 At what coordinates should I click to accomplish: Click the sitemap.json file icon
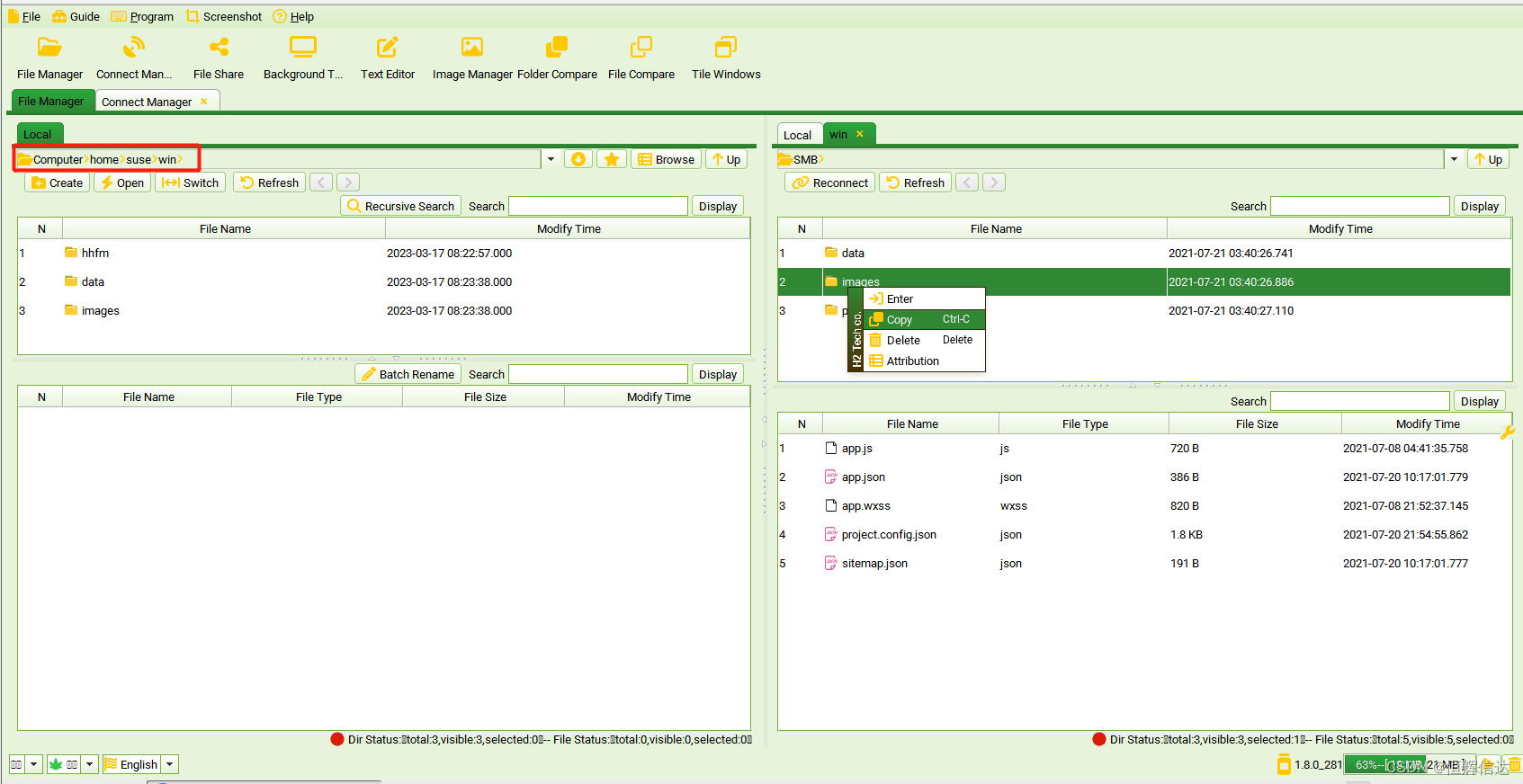[831, 563]
